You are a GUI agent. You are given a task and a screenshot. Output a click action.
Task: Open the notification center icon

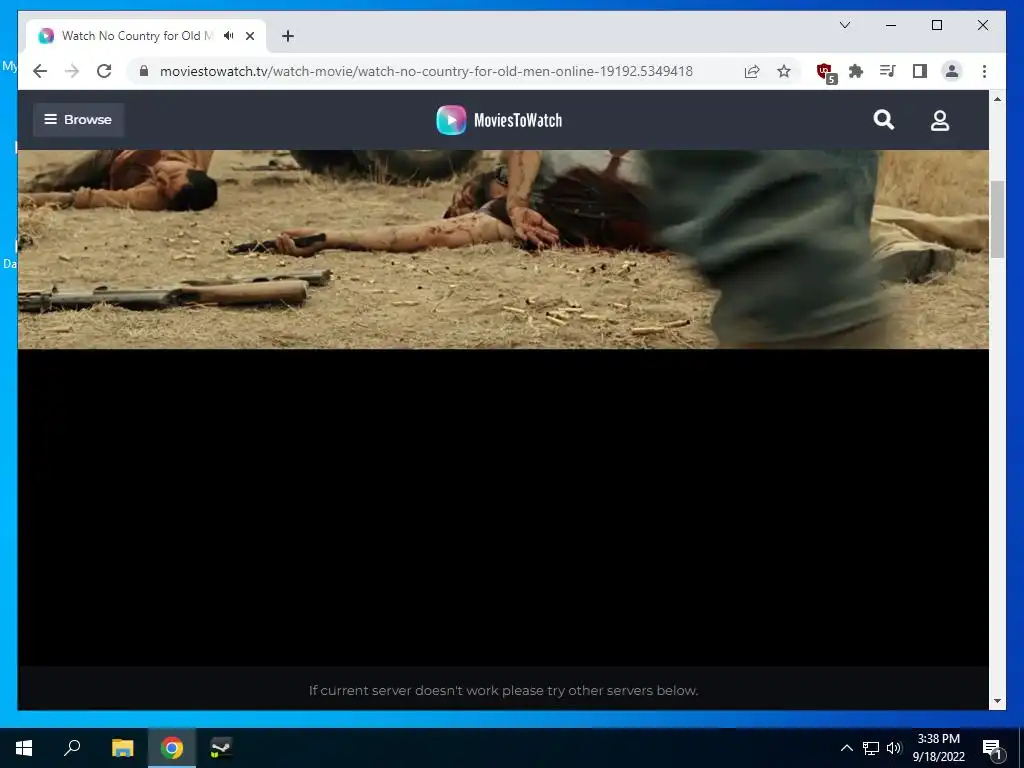click(992, 748)
